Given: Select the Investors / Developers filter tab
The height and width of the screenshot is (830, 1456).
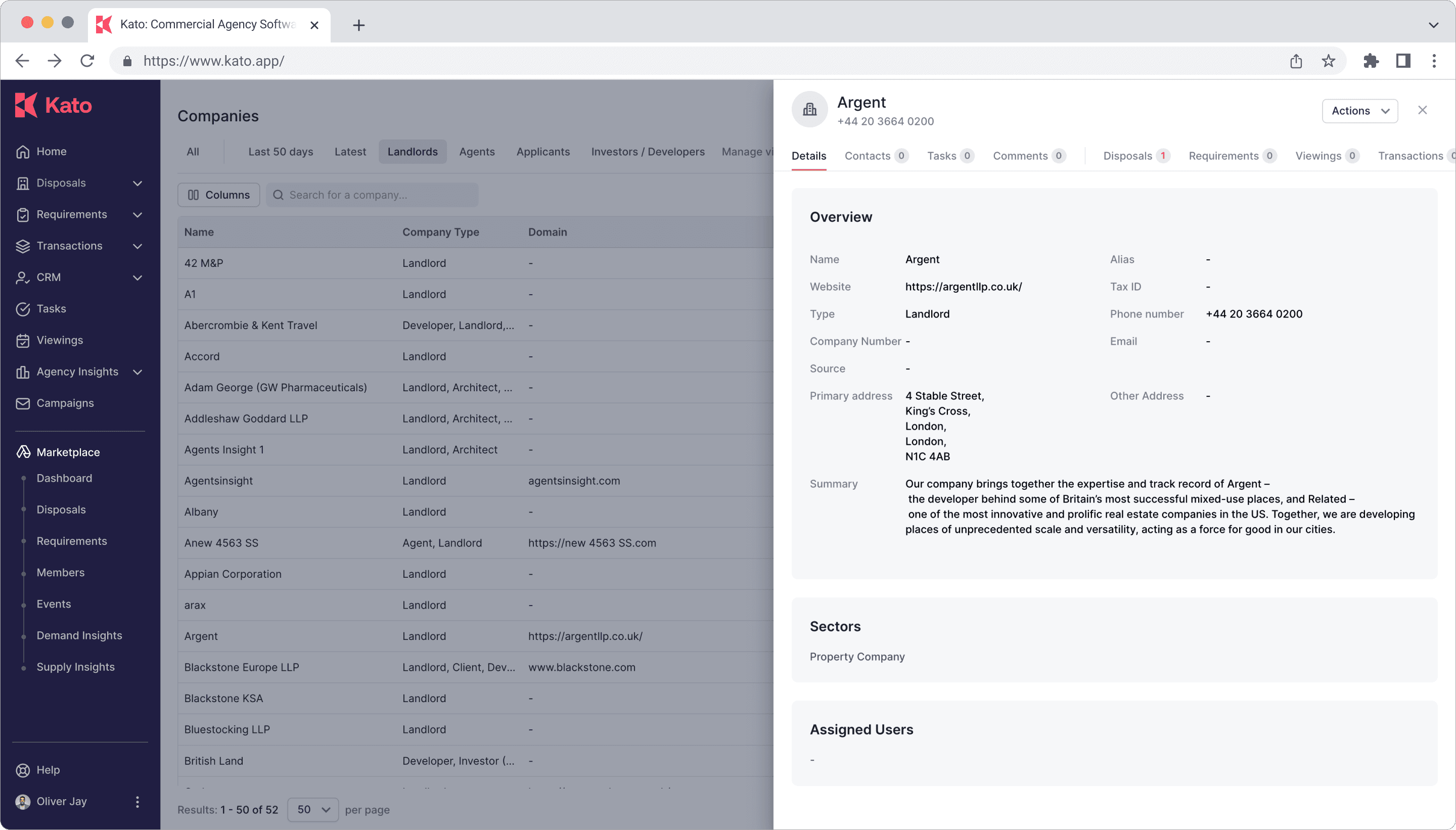Looking at the screenshot, I should pyautogui.click(x=648, y=152).
